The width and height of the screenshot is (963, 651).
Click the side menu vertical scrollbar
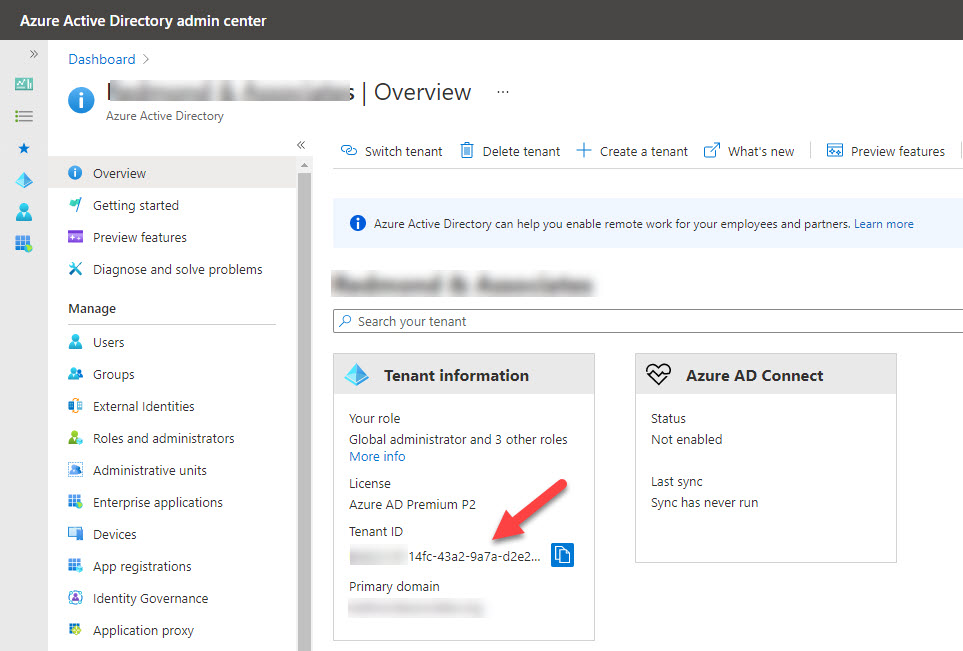[304, 411]
